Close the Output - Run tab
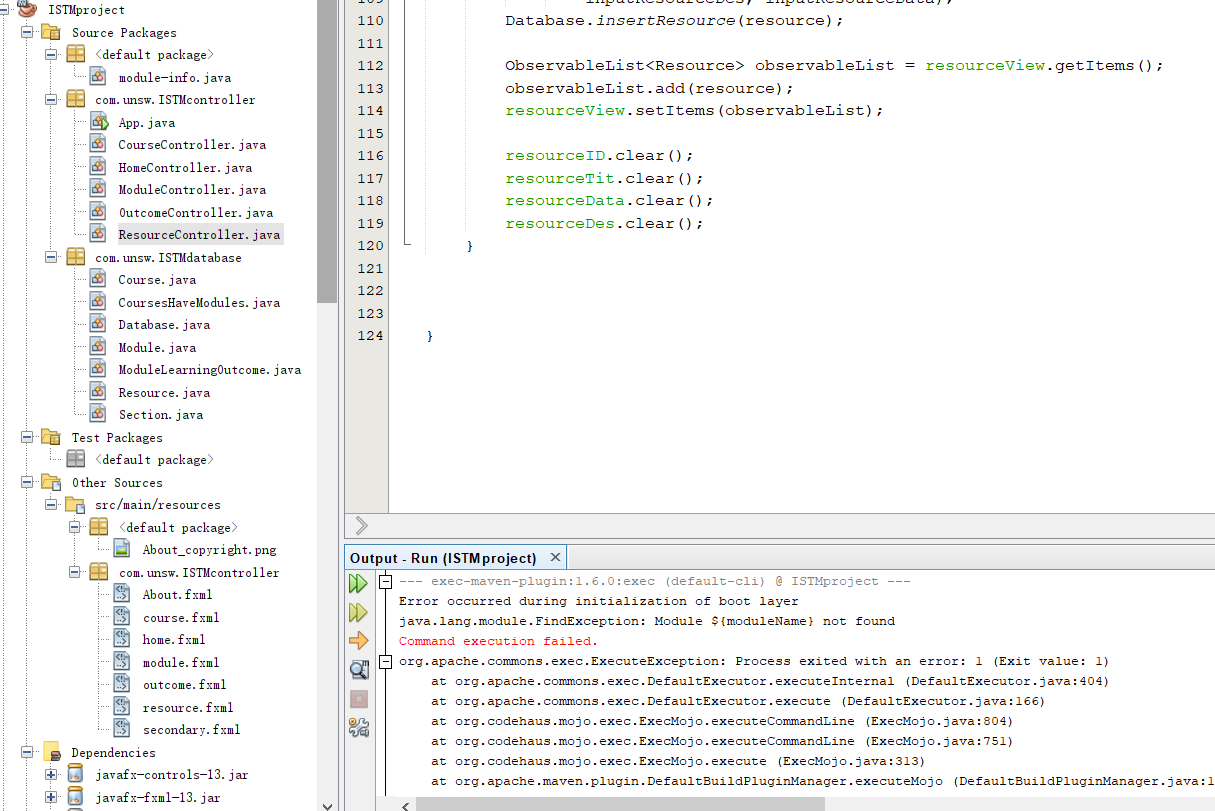This screenshot has width=1215, height=811. [556, 557]
